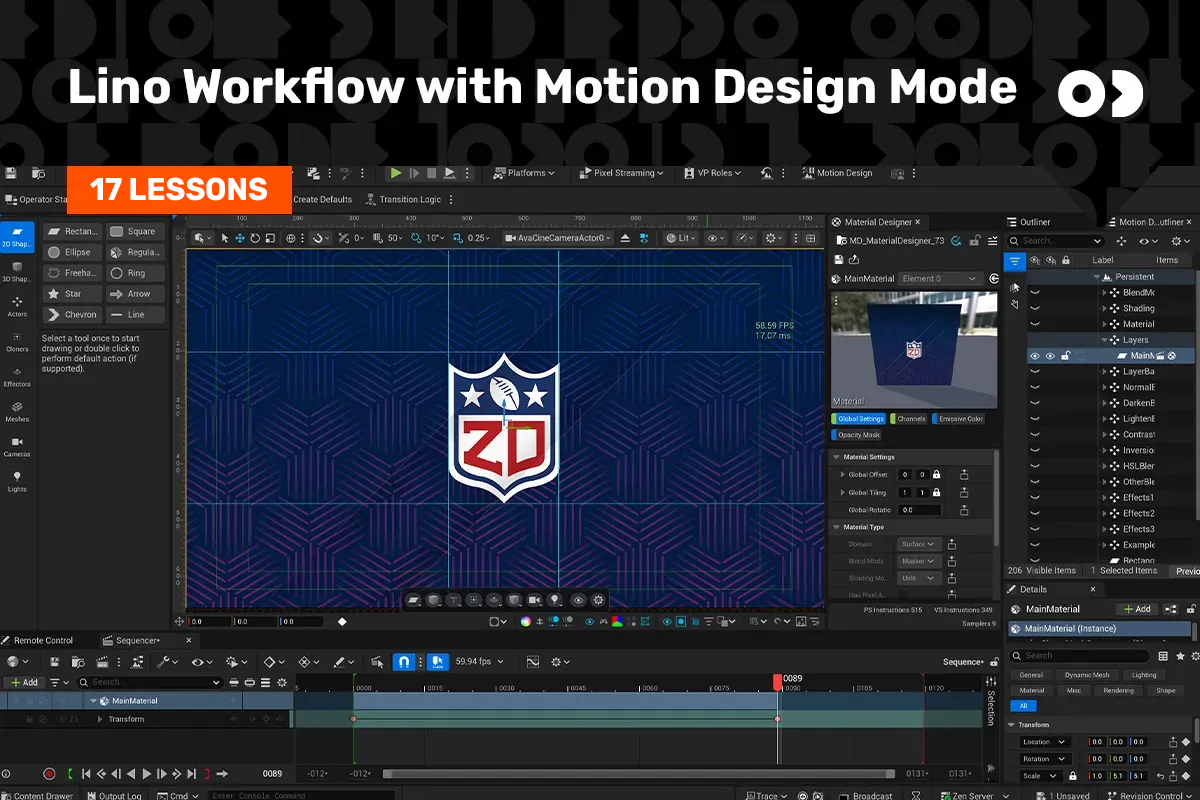Click the viewport select-mode arrow icon

[224, 238]
